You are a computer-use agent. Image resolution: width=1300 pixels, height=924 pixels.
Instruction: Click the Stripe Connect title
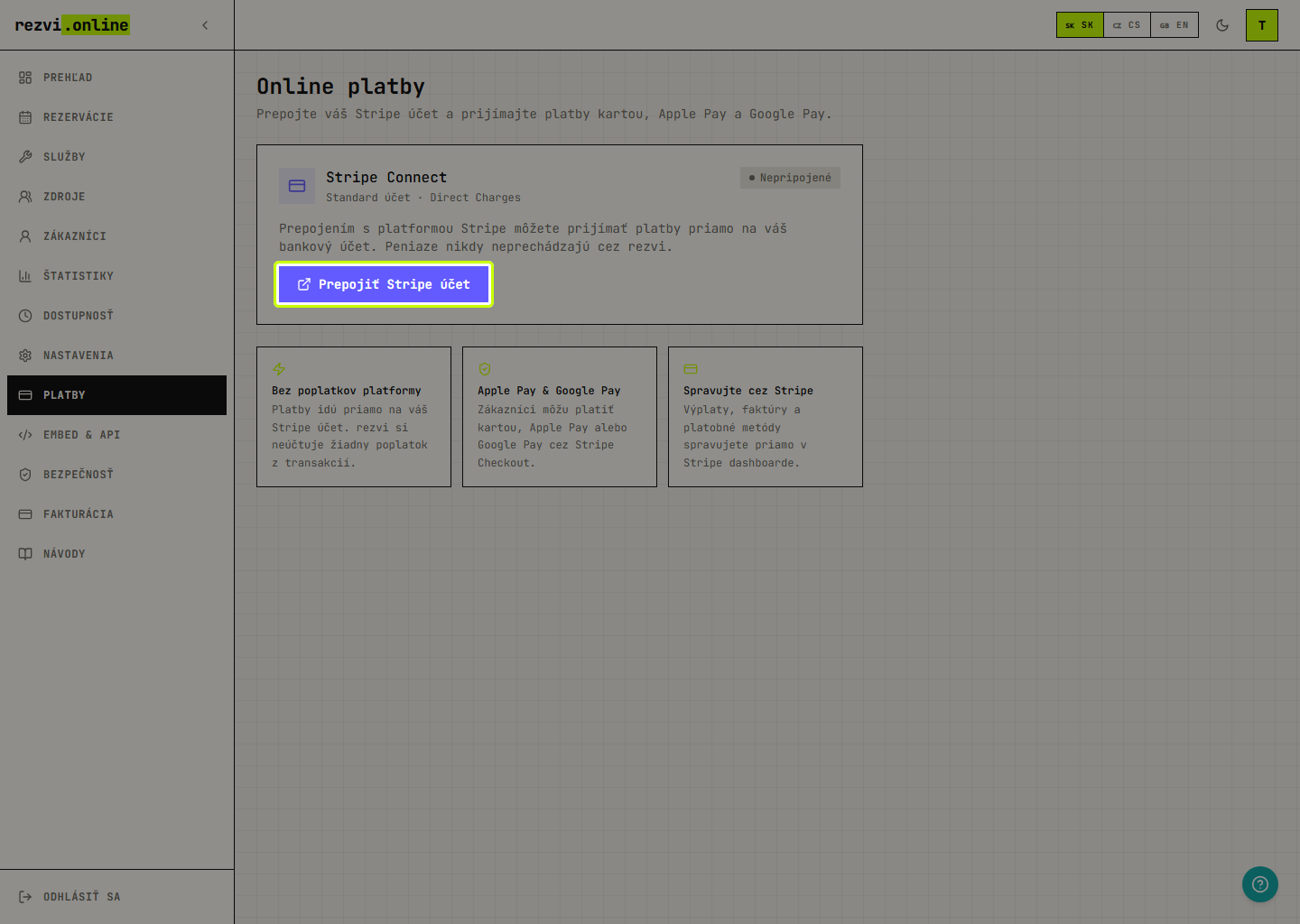point(386,178)
